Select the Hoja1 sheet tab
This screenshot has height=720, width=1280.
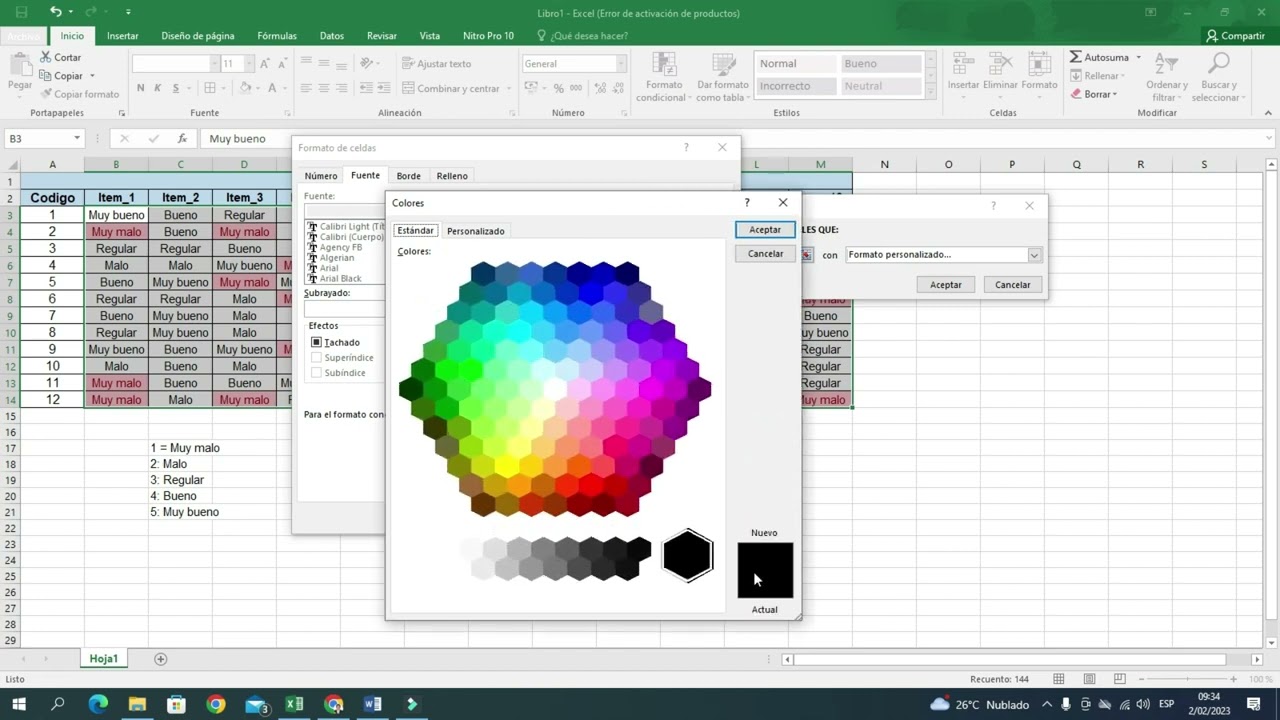pos(104,659)
